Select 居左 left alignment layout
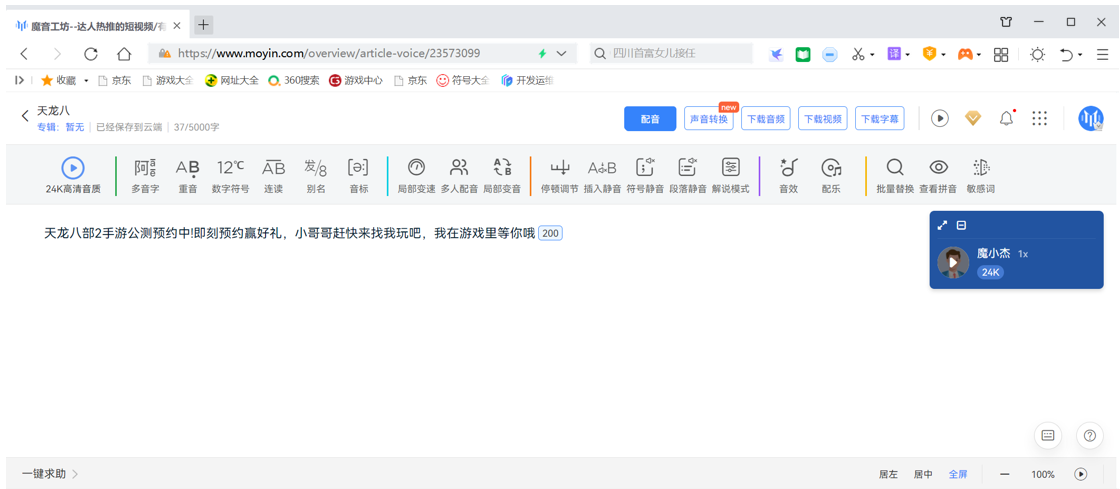The height and width of the screenshot is (489, 1120). [x=888, y=474]
